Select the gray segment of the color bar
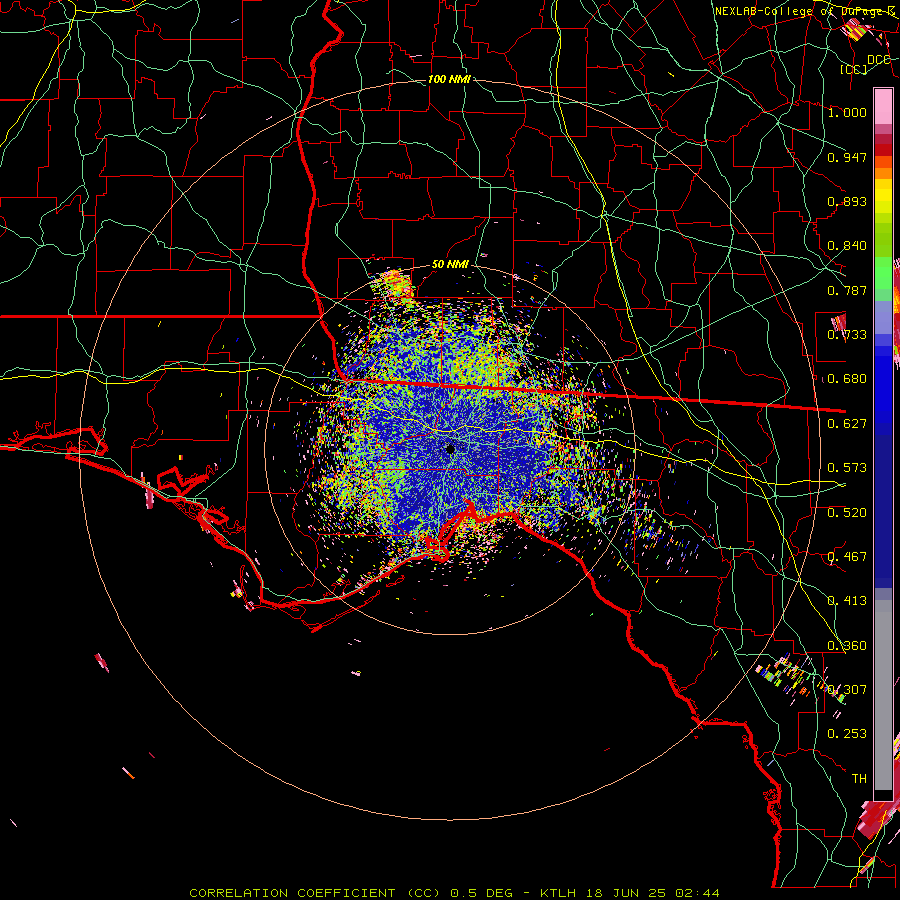This screenshot has width=900, height=900. click(883, 695)
